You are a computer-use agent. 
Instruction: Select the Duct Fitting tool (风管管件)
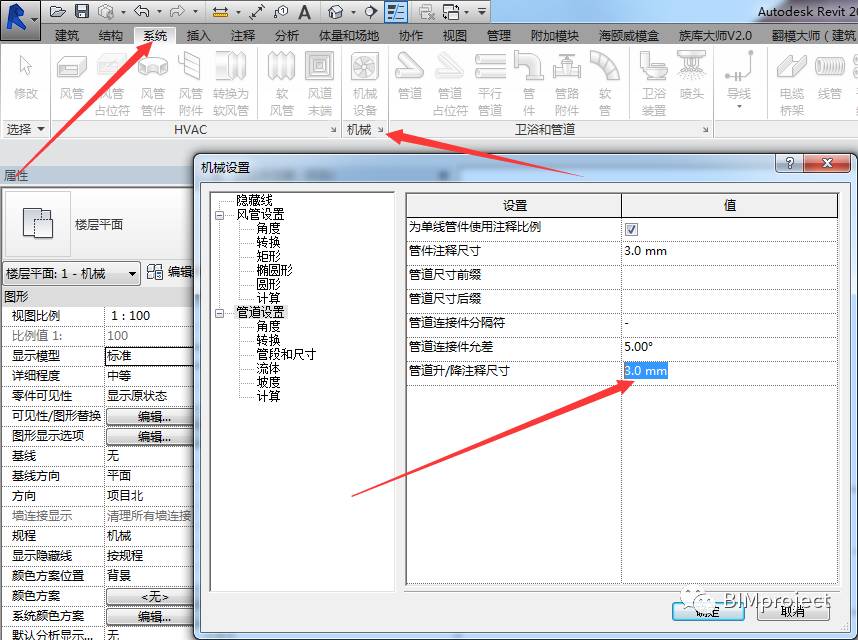point(153,84)
